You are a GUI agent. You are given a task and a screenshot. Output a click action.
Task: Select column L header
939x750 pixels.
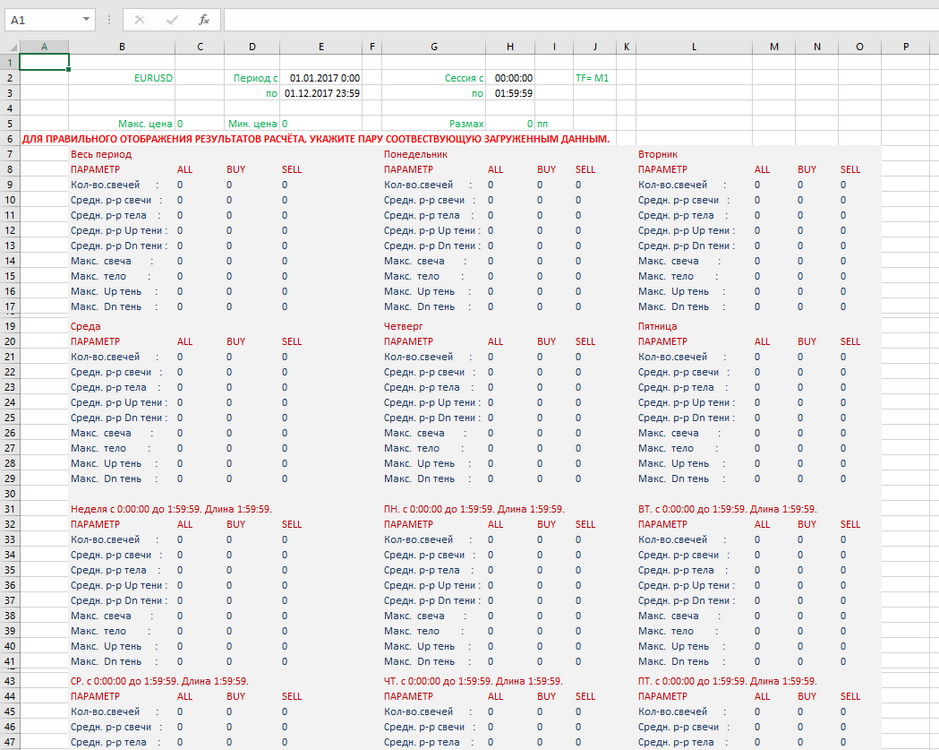pos(694,47)
